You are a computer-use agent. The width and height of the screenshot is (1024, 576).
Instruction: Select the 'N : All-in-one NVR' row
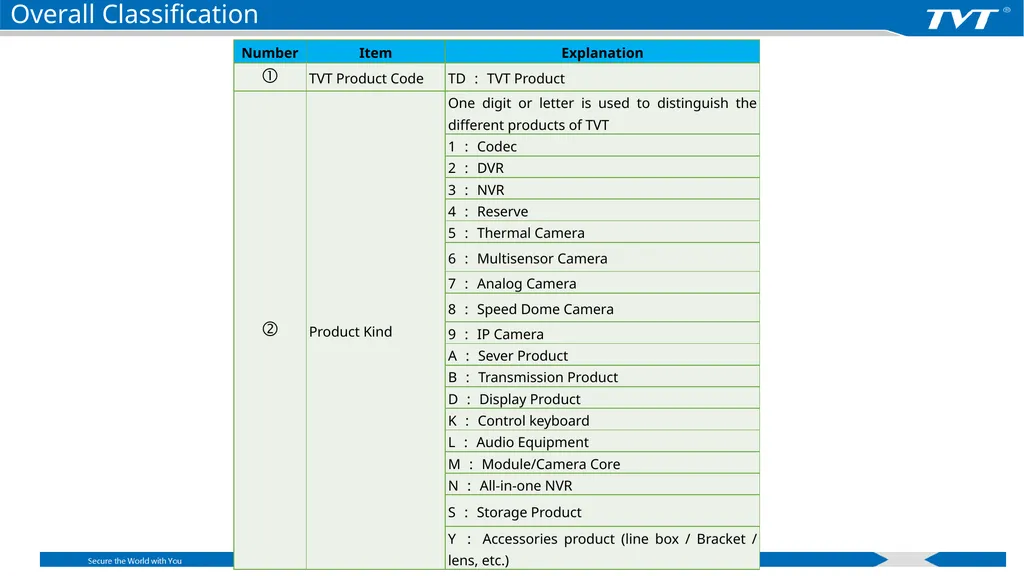click(x=602, y=485)
